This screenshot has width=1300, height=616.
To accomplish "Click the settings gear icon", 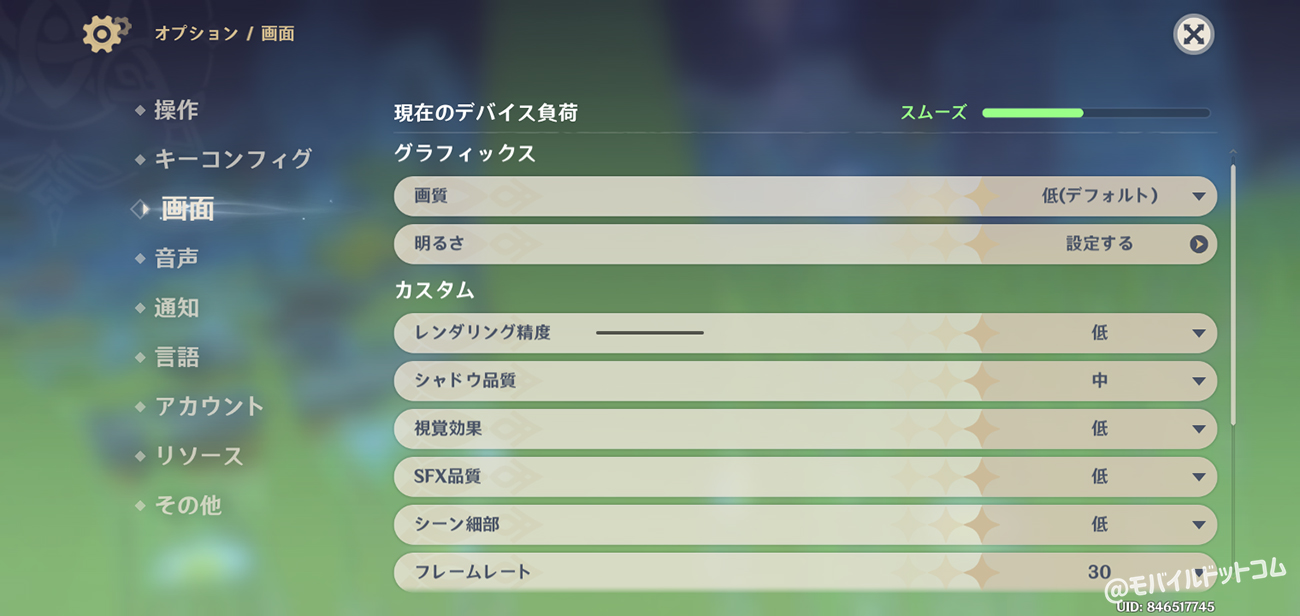I will pos(105,34).
